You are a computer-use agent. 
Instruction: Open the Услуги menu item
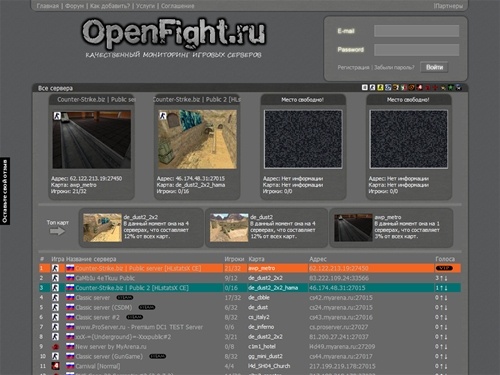pyautogui.click(x=146, y=6)
